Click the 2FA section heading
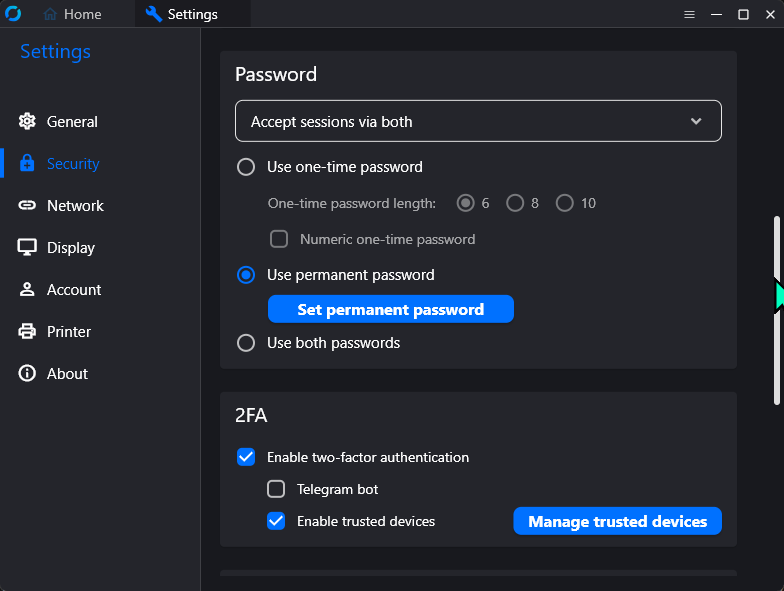This screenshot has width=784, height=591. [x=251, y=415]
